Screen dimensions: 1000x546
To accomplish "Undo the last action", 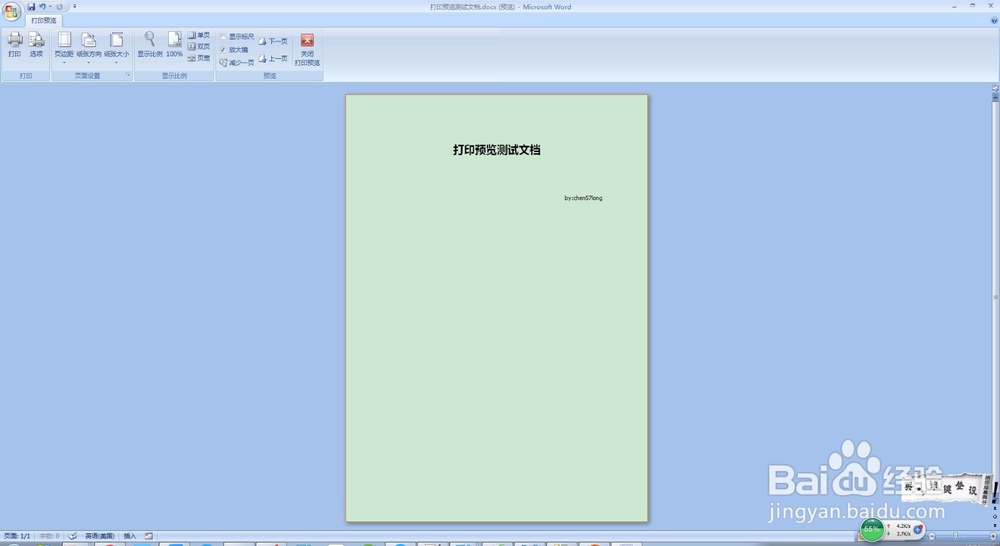I will (42, 6).
